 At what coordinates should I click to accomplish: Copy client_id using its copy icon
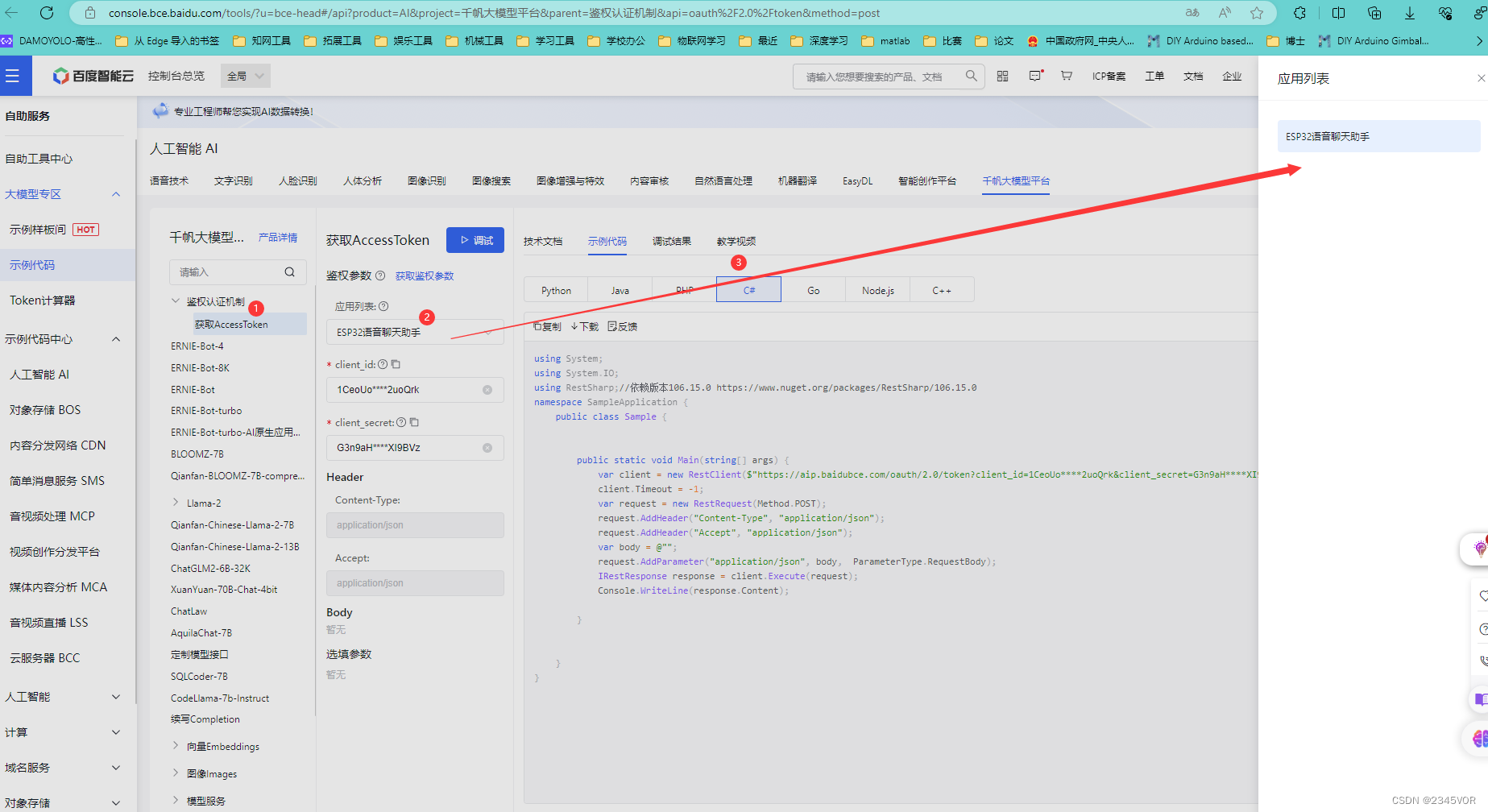point(396,364)
